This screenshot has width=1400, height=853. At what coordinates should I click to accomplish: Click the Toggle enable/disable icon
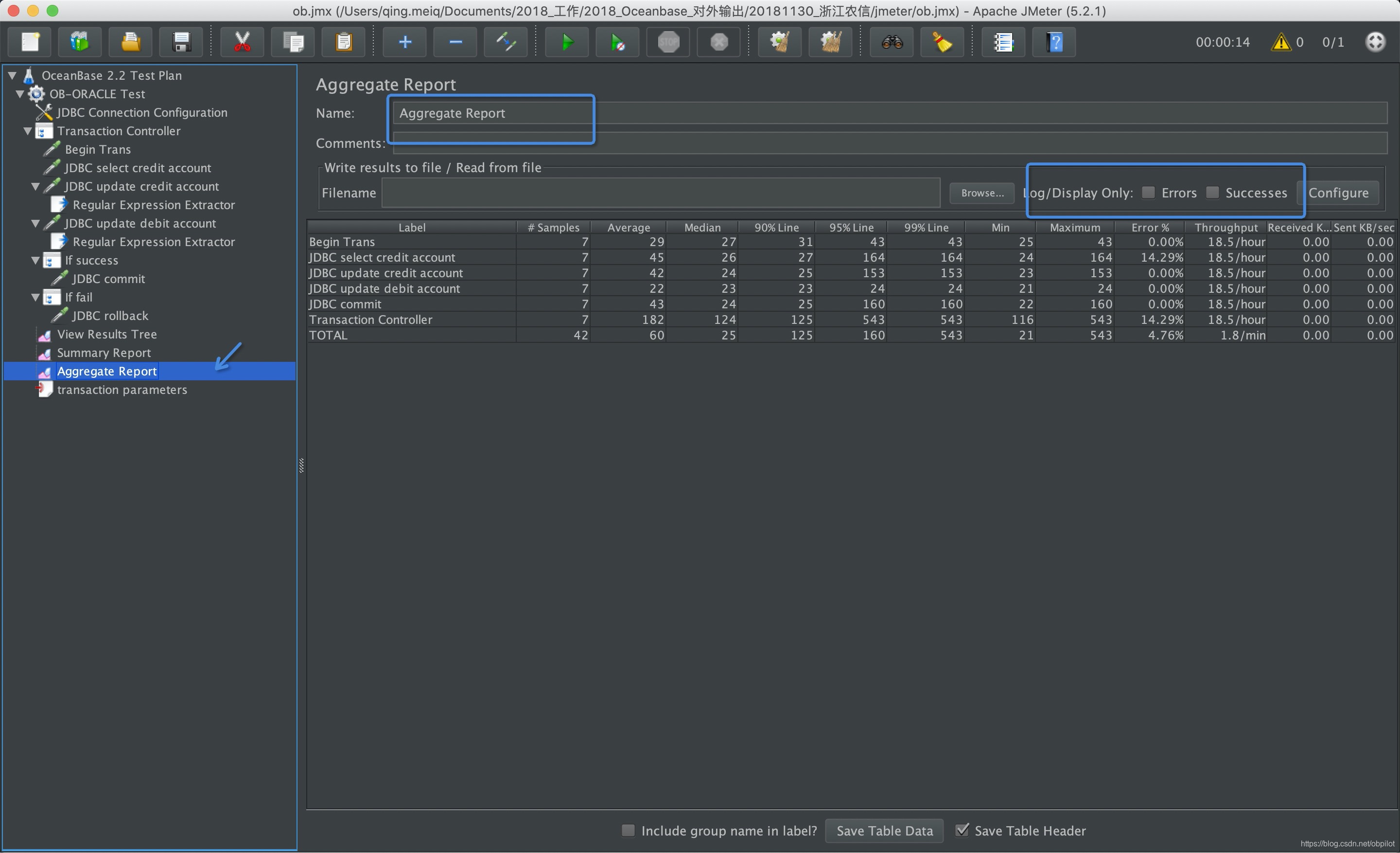click(x=506, y=42)
